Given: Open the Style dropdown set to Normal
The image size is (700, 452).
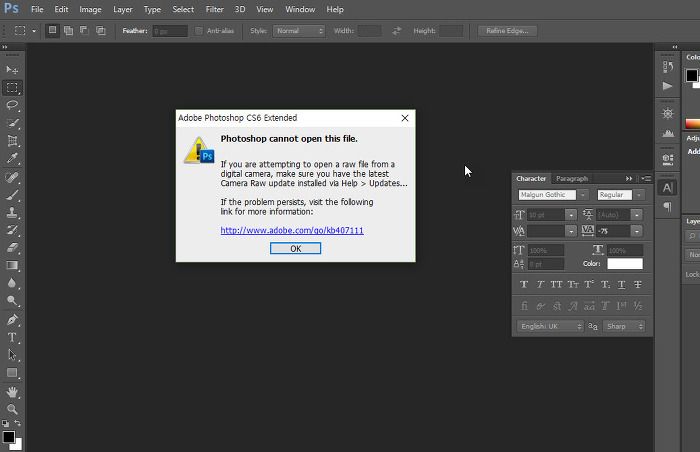Looking at the screenshot, I should tap(299, 31).
